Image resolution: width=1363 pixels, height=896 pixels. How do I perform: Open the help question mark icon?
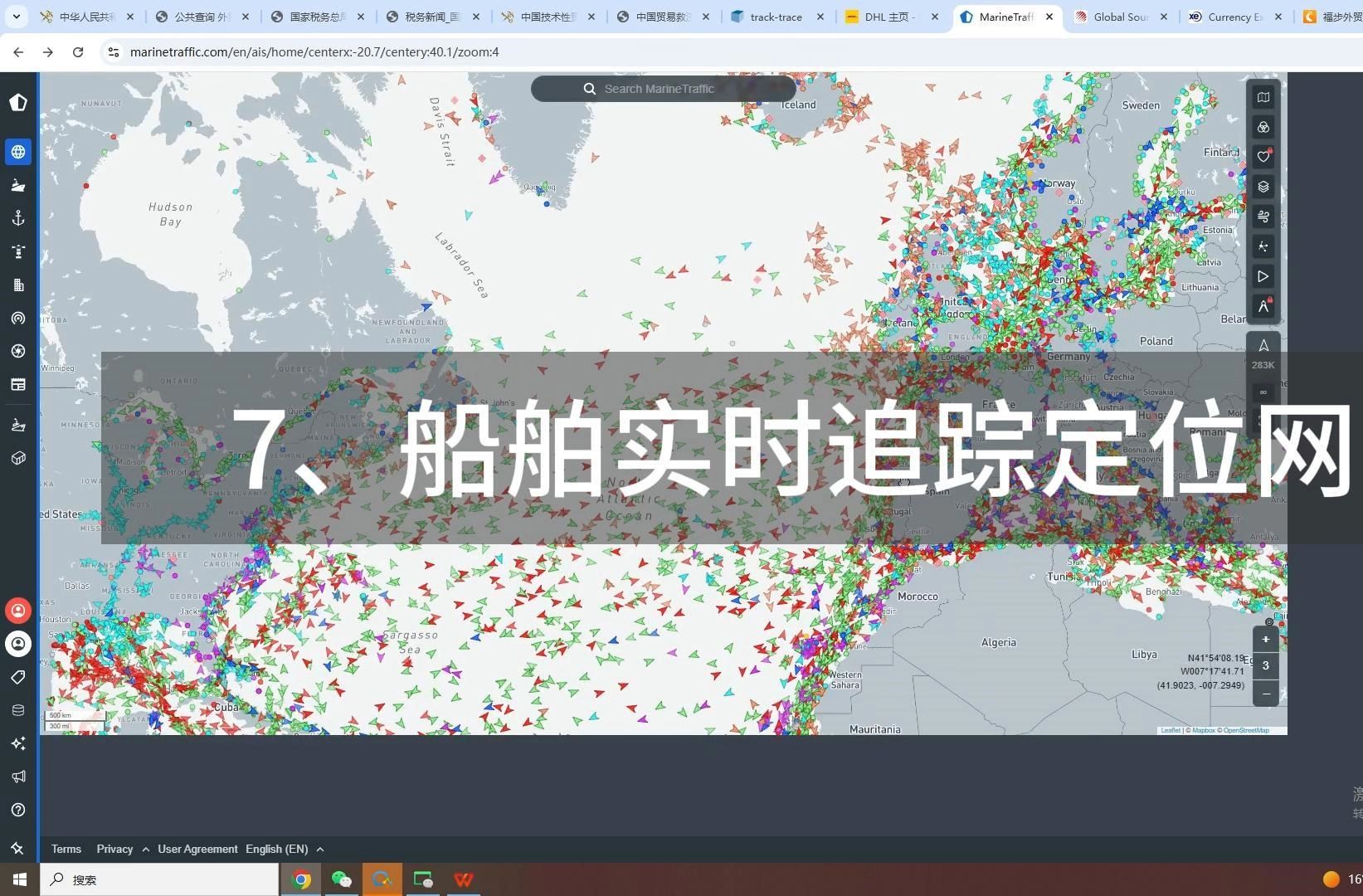point(18,810)
